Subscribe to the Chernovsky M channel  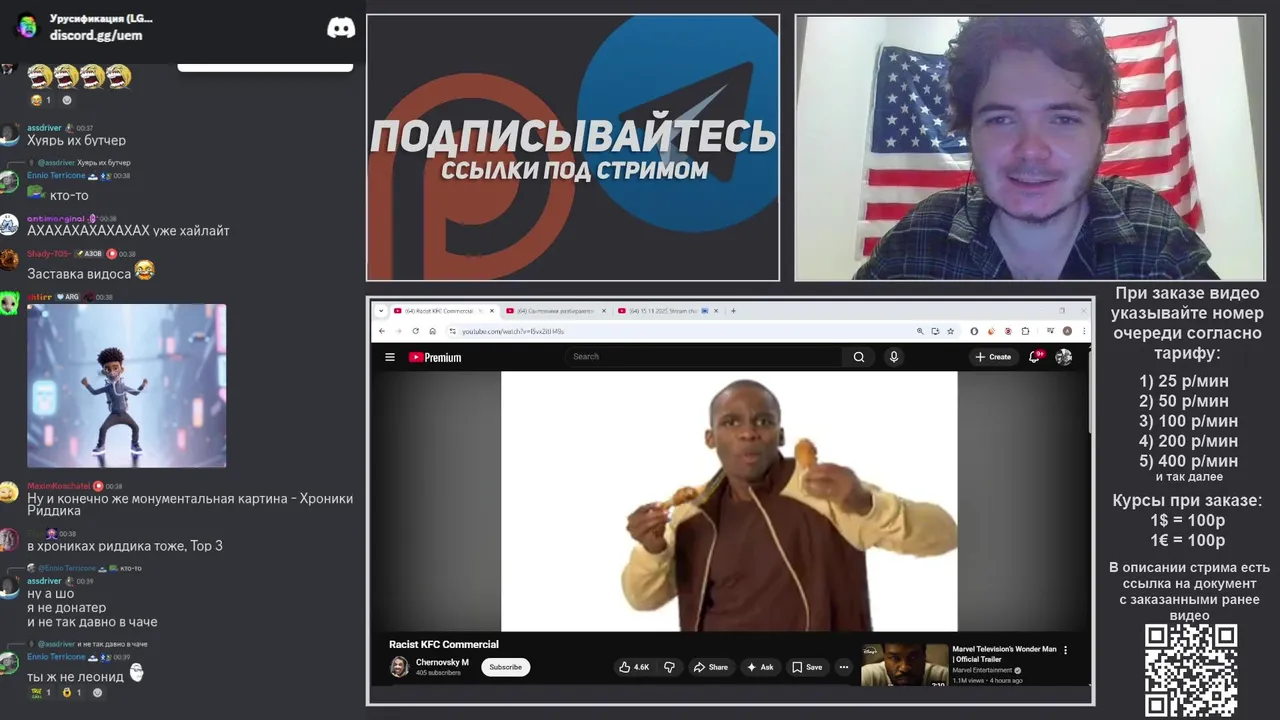pos(505,667)
